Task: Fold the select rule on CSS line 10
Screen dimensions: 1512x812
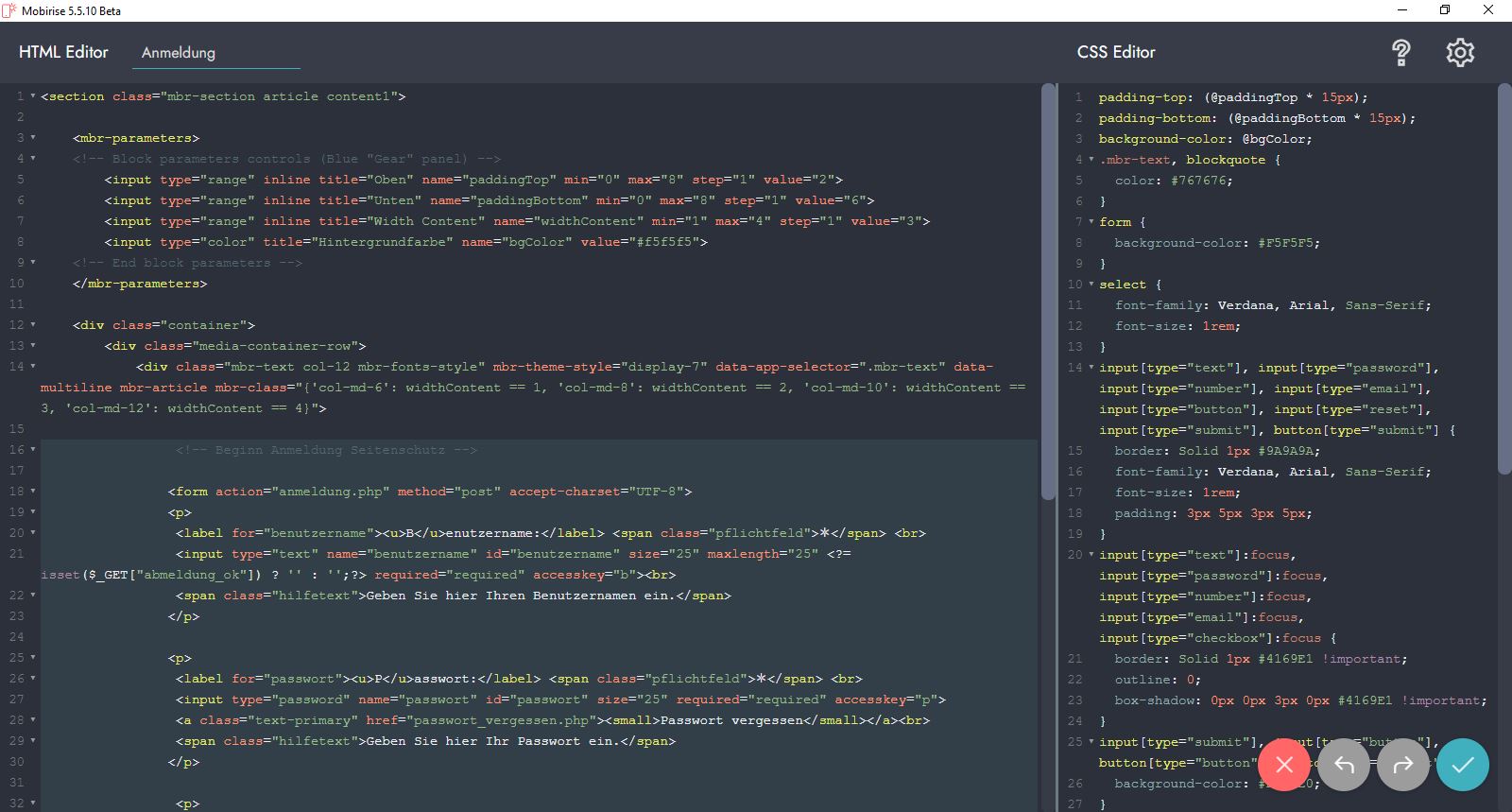Action: [x=1091, y=285]
